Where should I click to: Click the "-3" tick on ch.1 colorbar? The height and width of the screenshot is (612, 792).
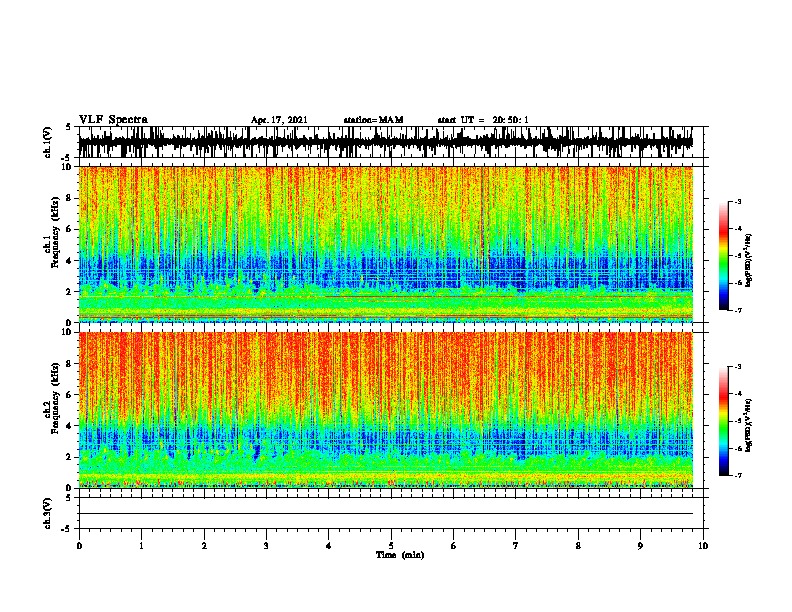click(x=738, y=201)
